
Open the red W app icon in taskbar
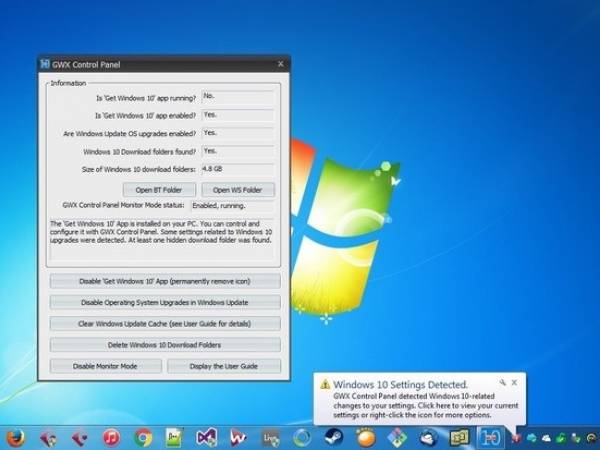(x=238, y=438)
